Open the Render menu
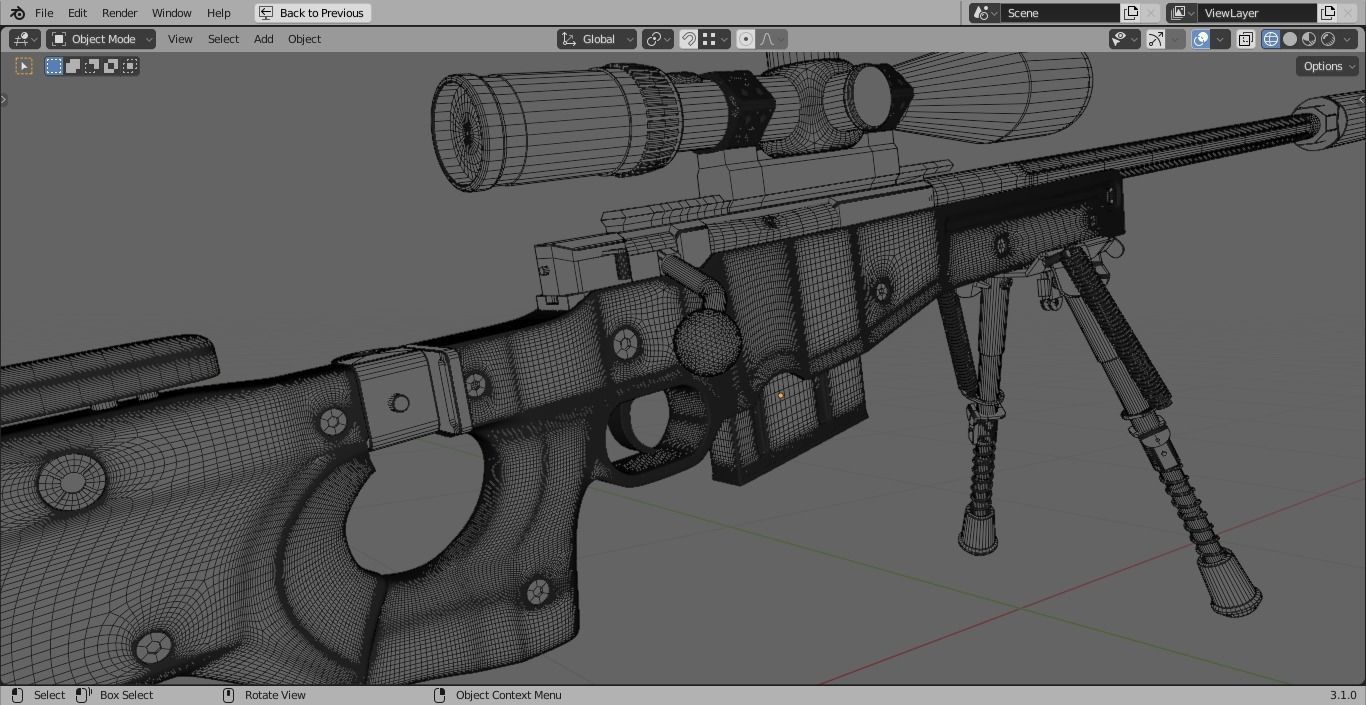Screen dimensions: 1366x705 tap(119, 13)
